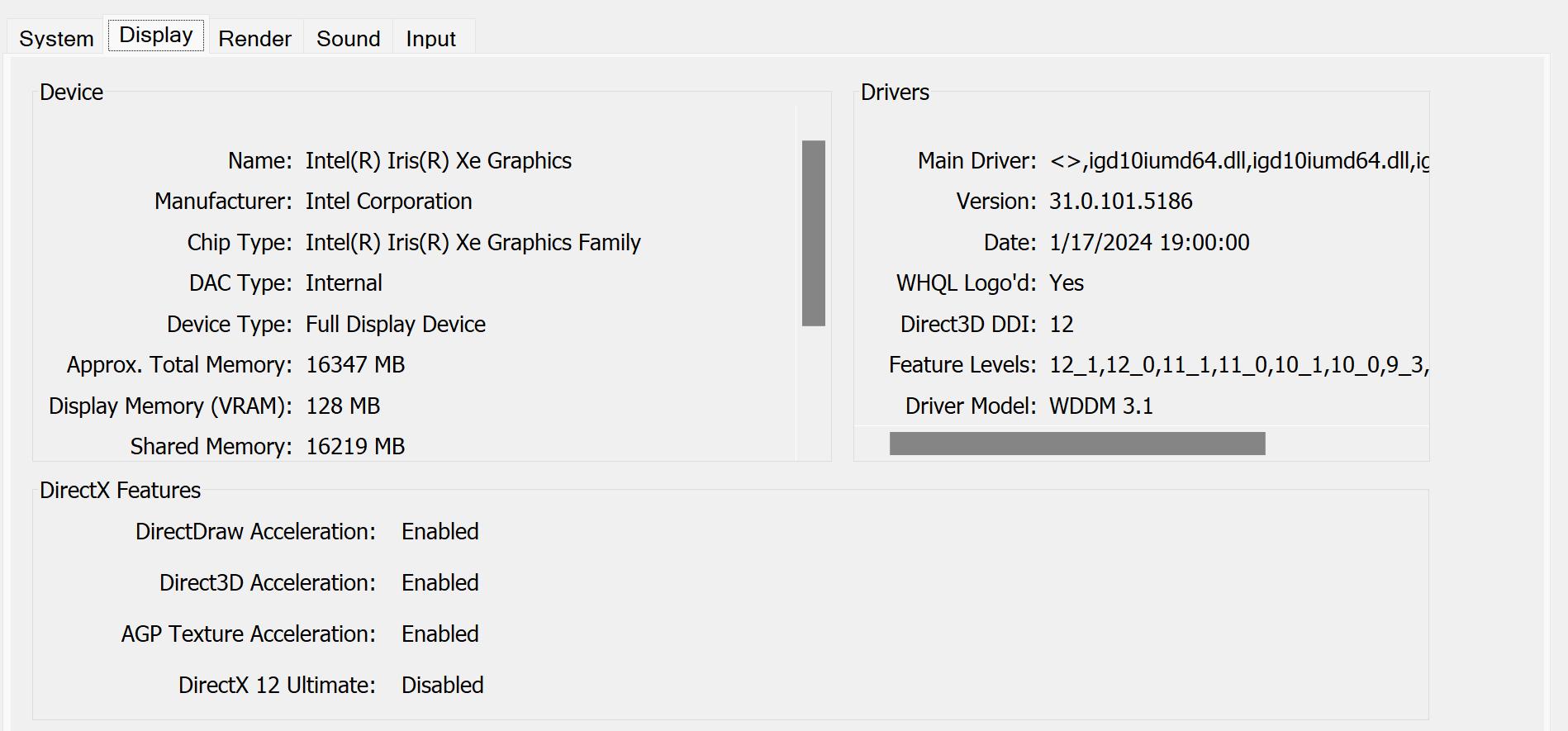Click the 'Device' group heading
The image size is (1568, 731).
(x=71, y=92)
